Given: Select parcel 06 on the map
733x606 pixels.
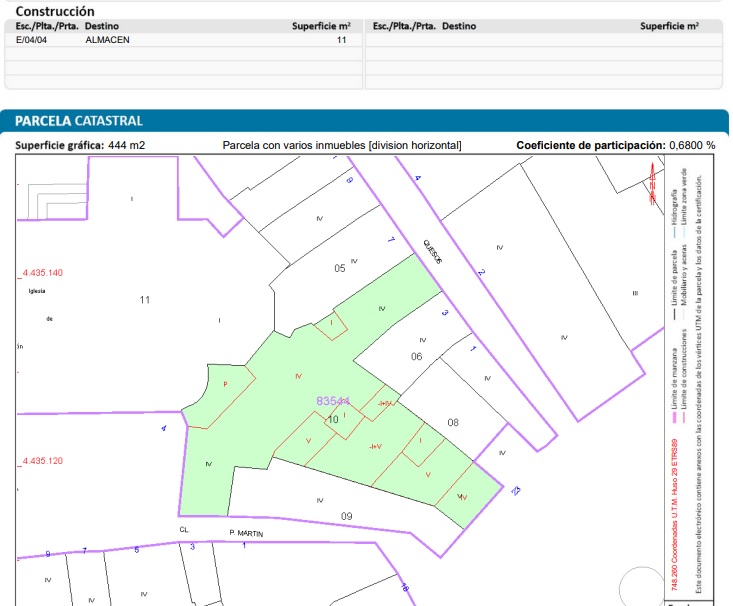Looking at the screenshot, I should pos(417,356).
